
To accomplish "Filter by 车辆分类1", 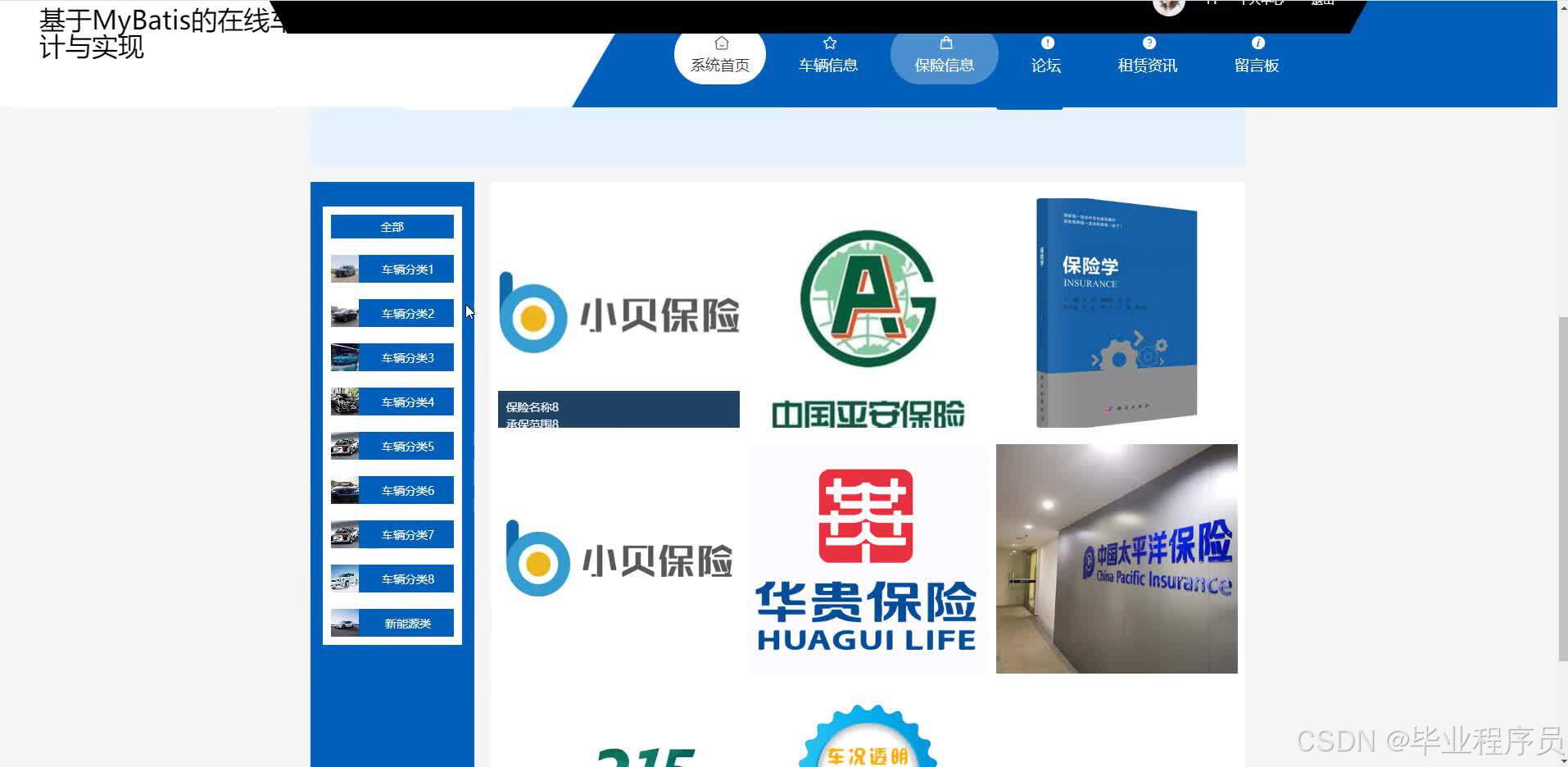I will 392,269.
